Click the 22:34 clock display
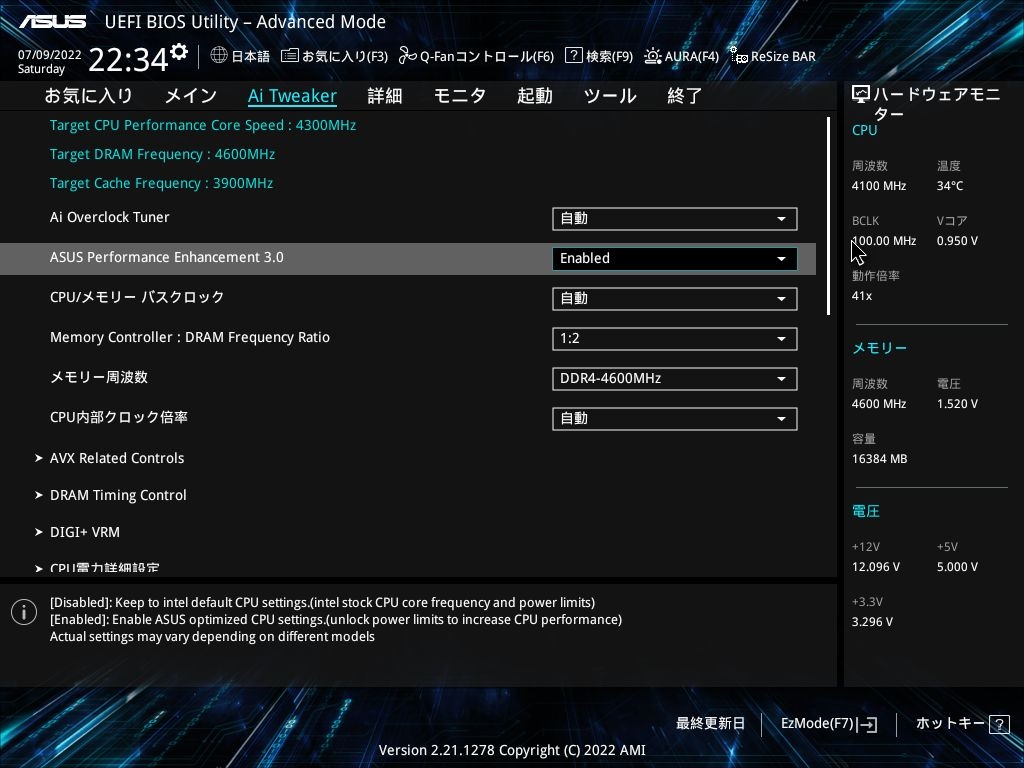1024x768 pixels. click(x=128, y=59)
